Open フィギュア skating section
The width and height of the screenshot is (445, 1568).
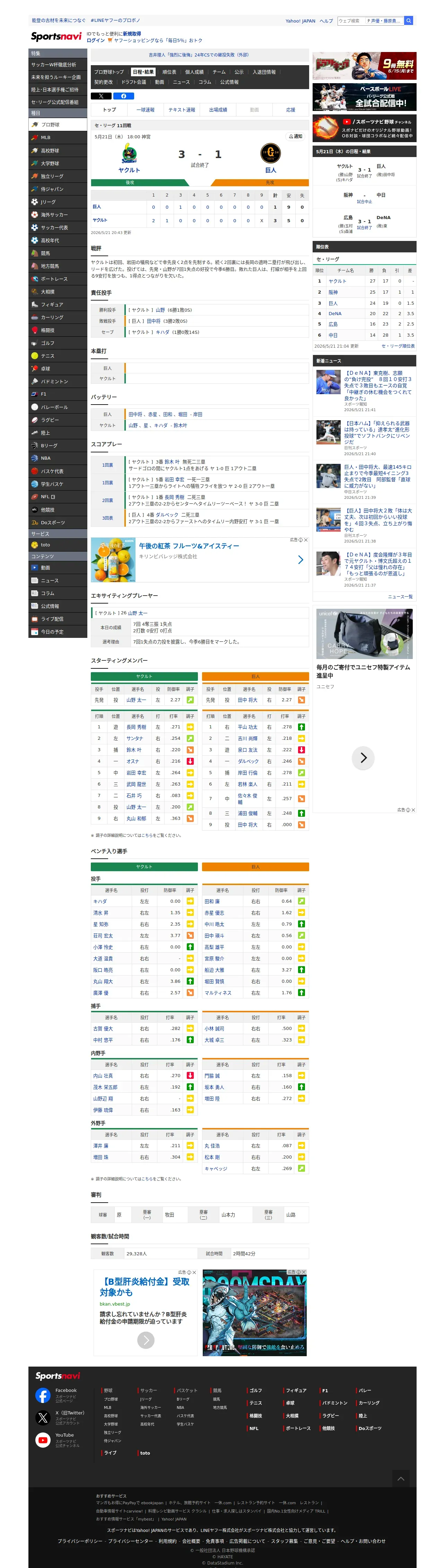point(58,304)
